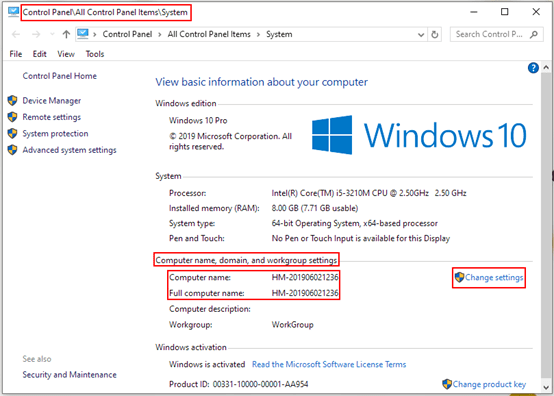Image resolution: width=554 pixels, height=396 pixels.
Task: Open address bar history dropdown
Action: click(421, 35)
